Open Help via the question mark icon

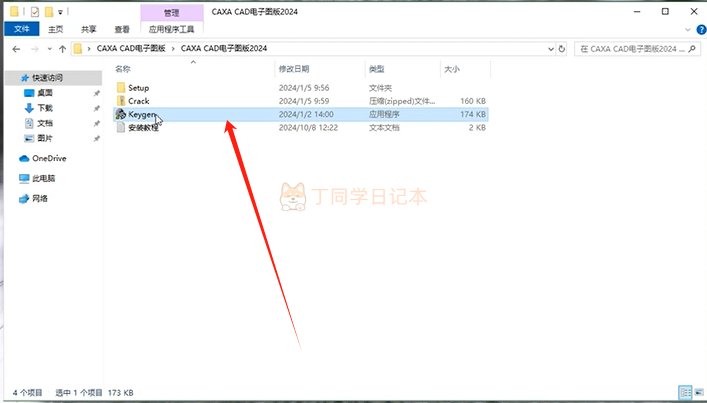pyautogui.click(x=701, y=30)
